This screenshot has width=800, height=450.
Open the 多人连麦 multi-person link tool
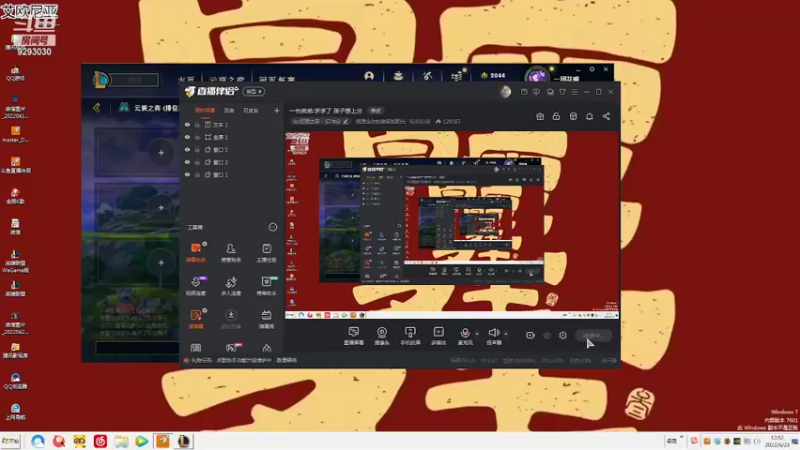coord(231,285)
